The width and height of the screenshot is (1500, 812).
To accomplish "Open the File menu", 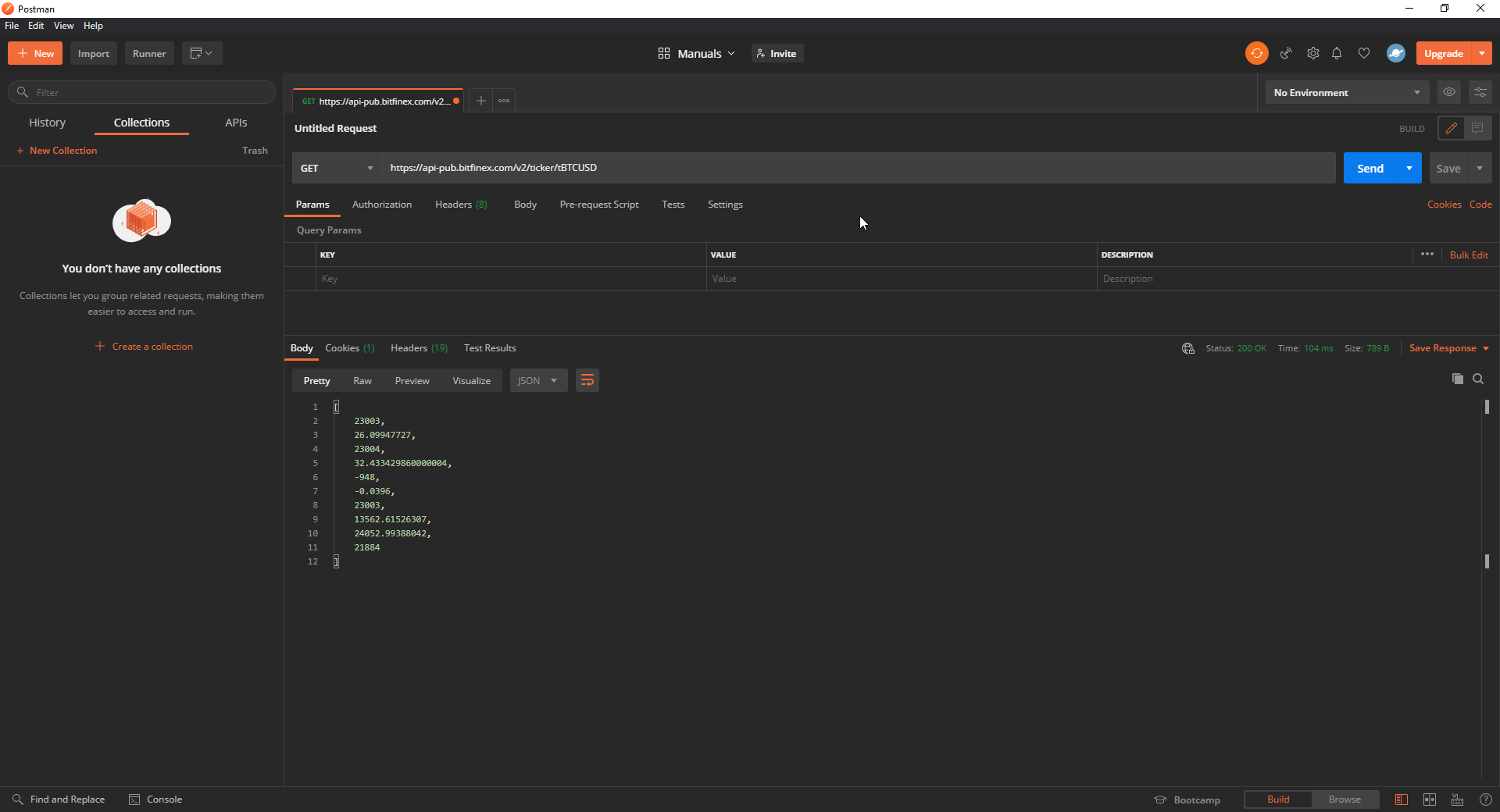I will click(12, 26).
